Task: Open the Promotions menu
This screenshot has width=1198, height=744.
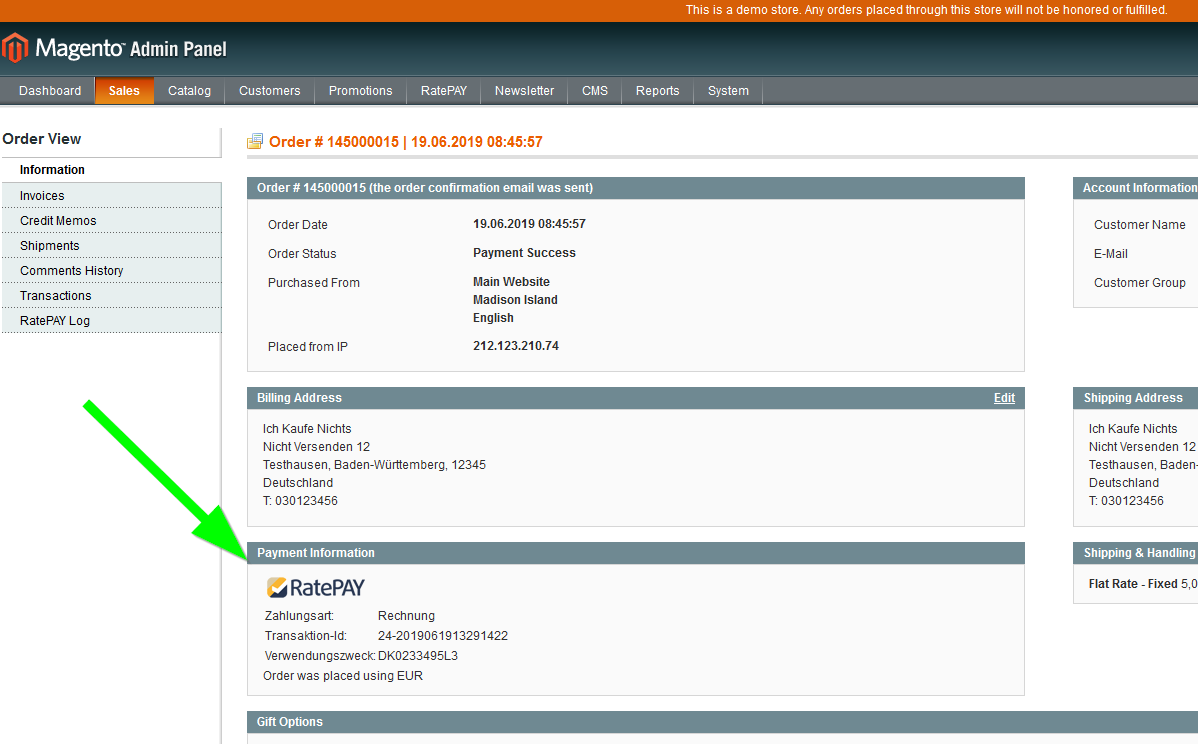Action: point(360,91)
